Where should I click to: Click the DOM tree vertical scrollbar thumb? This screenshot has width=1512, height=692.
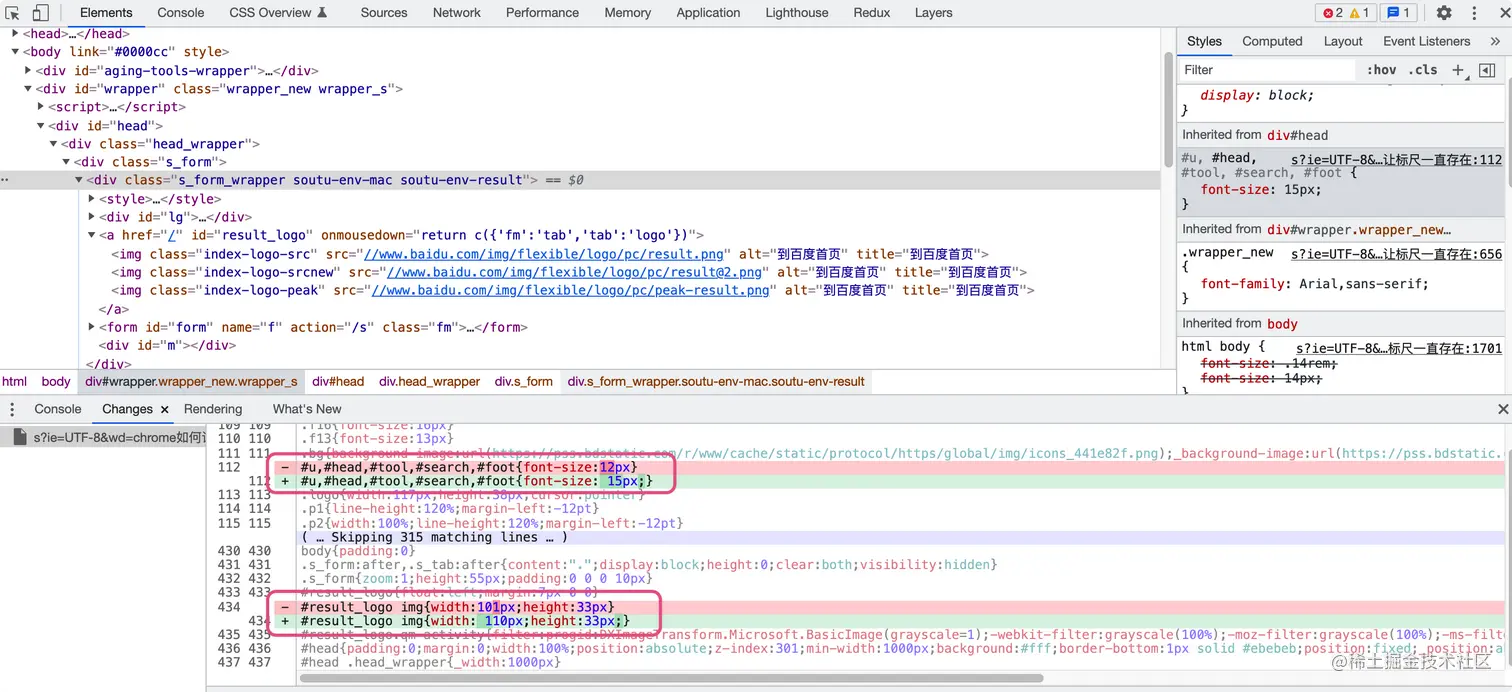(1168, 110)
